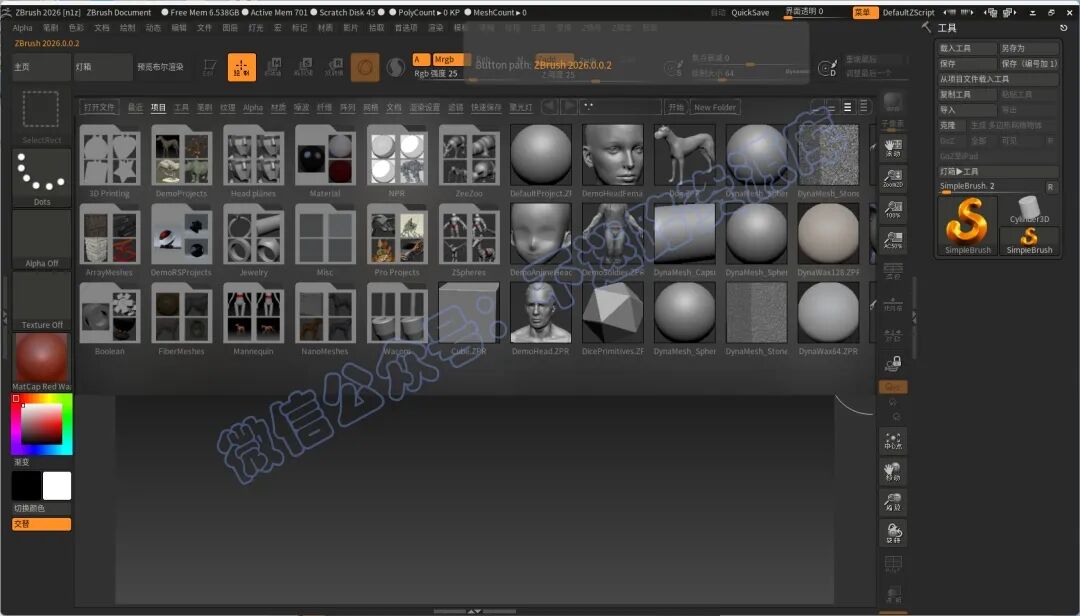Open the Alpha menu in menu bar

(23, 28)
